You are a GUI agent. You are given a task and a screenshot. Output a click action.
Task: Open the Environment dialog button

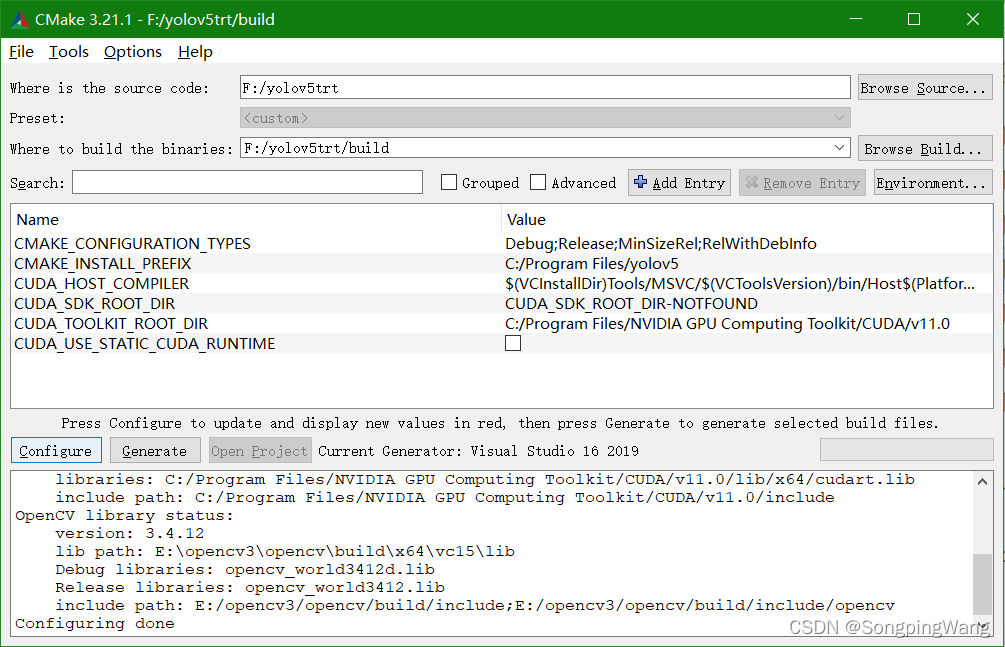(933, 183)
